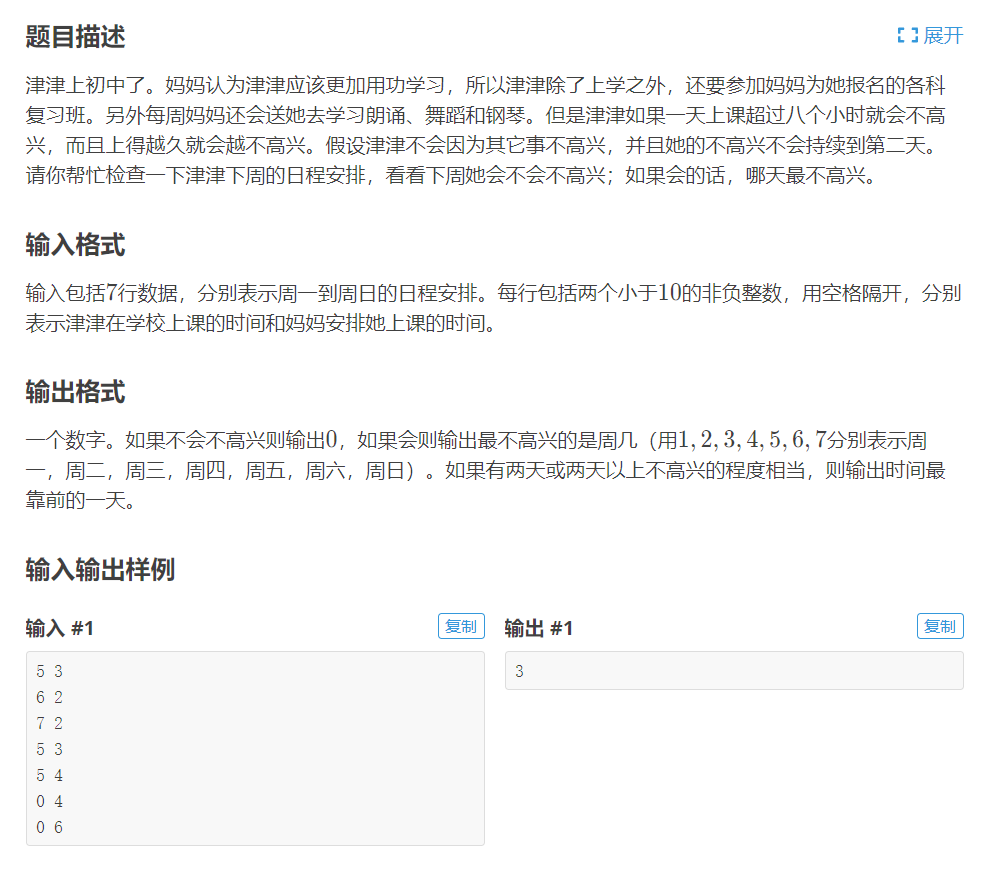Click the sample output box showing 3
Image resolution: width=989 pixels, height=874 pixels.
coord(733,670)
